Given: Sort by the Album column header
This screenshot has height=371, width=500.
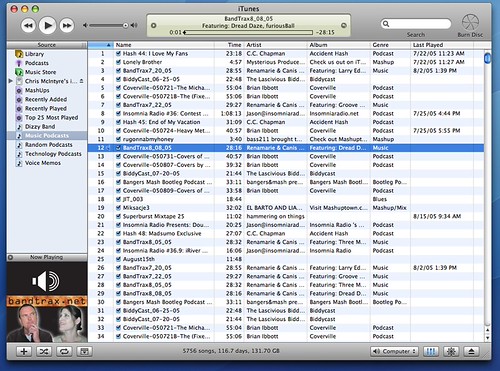Looking at the screenshot, I should [x=338, y=45].
